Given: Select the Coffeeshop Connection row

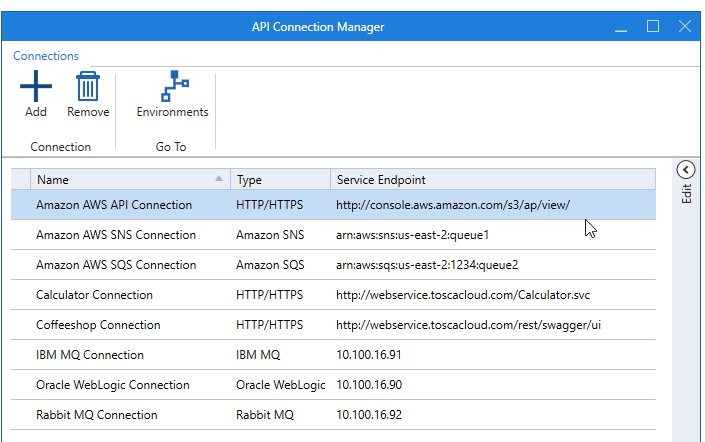Looking at the screenshot, I should click(x=333, y=325).
